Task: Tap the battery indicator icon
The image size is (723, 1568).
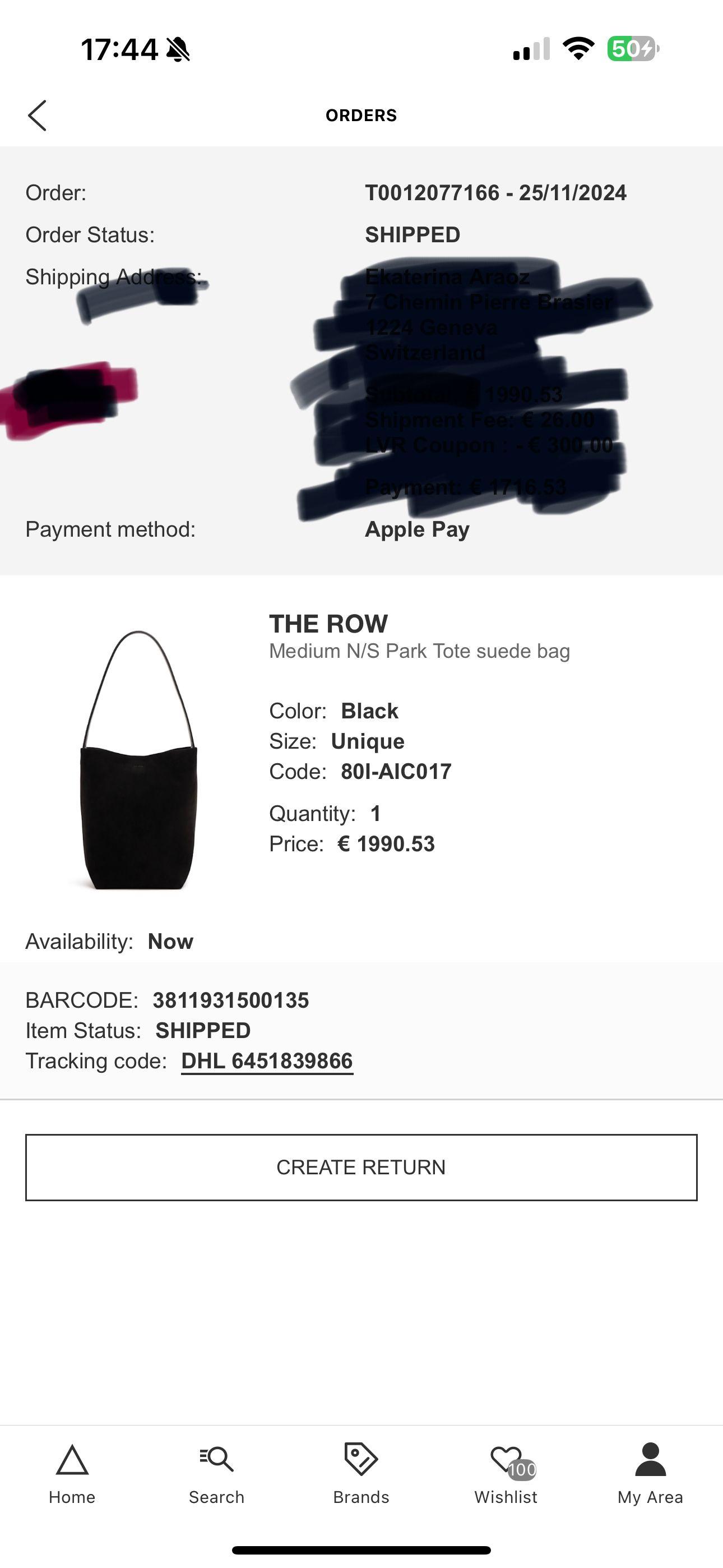Action: [x=632, y=49]
